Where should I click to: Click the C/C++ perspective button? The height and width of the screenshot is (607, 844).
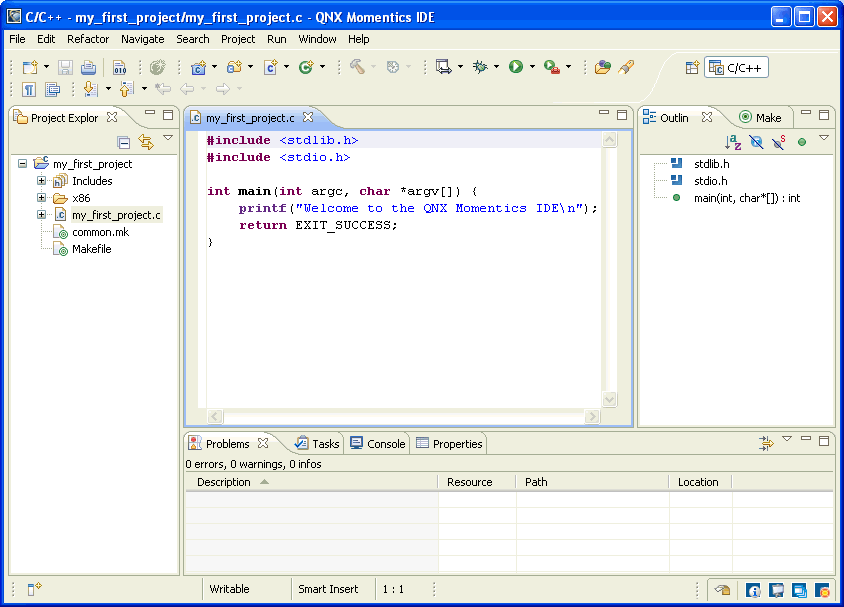736,67
